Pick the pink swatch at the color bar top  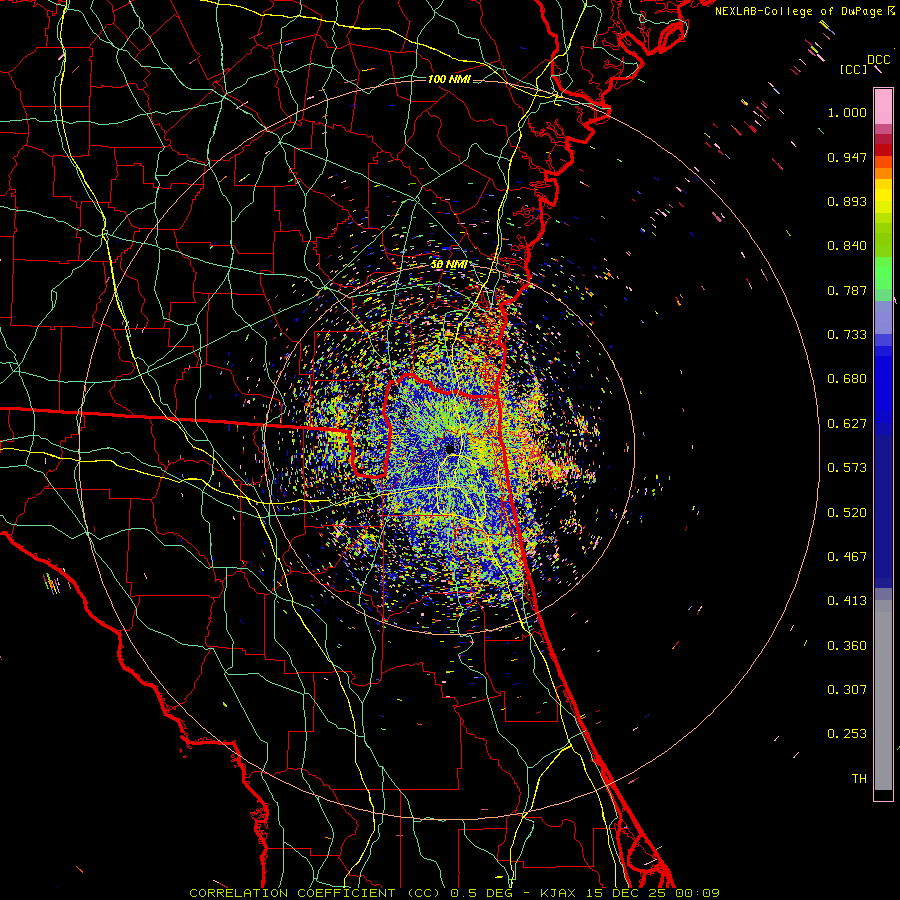pyautogui.click(x=883, y=106)
